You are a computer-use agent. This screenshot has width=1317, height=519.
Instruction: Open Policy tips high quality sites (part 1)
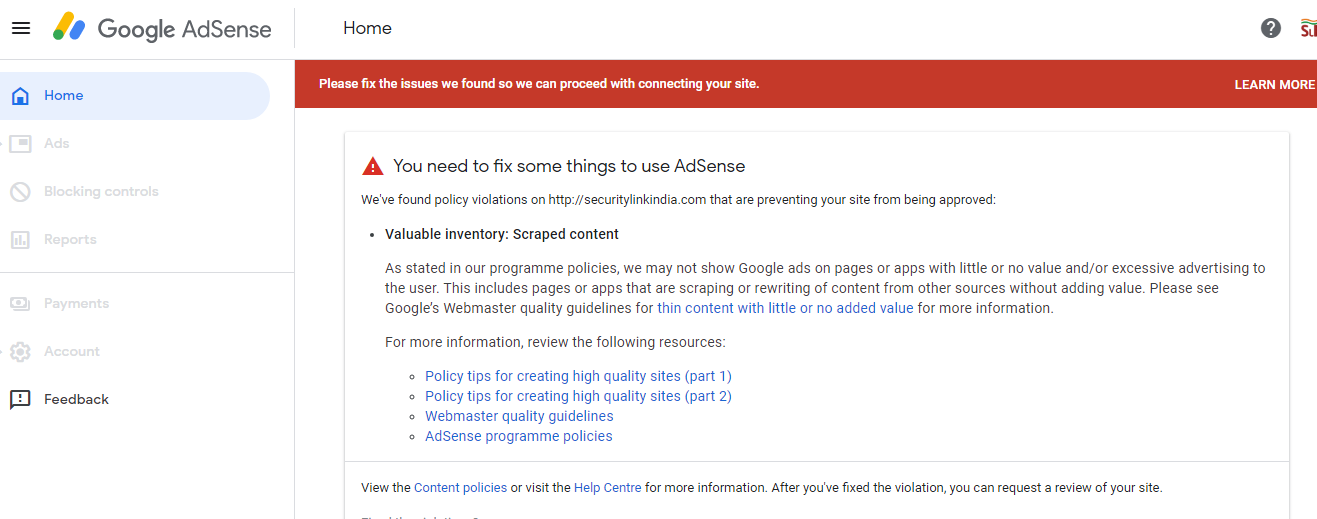(x=578, y=376)
